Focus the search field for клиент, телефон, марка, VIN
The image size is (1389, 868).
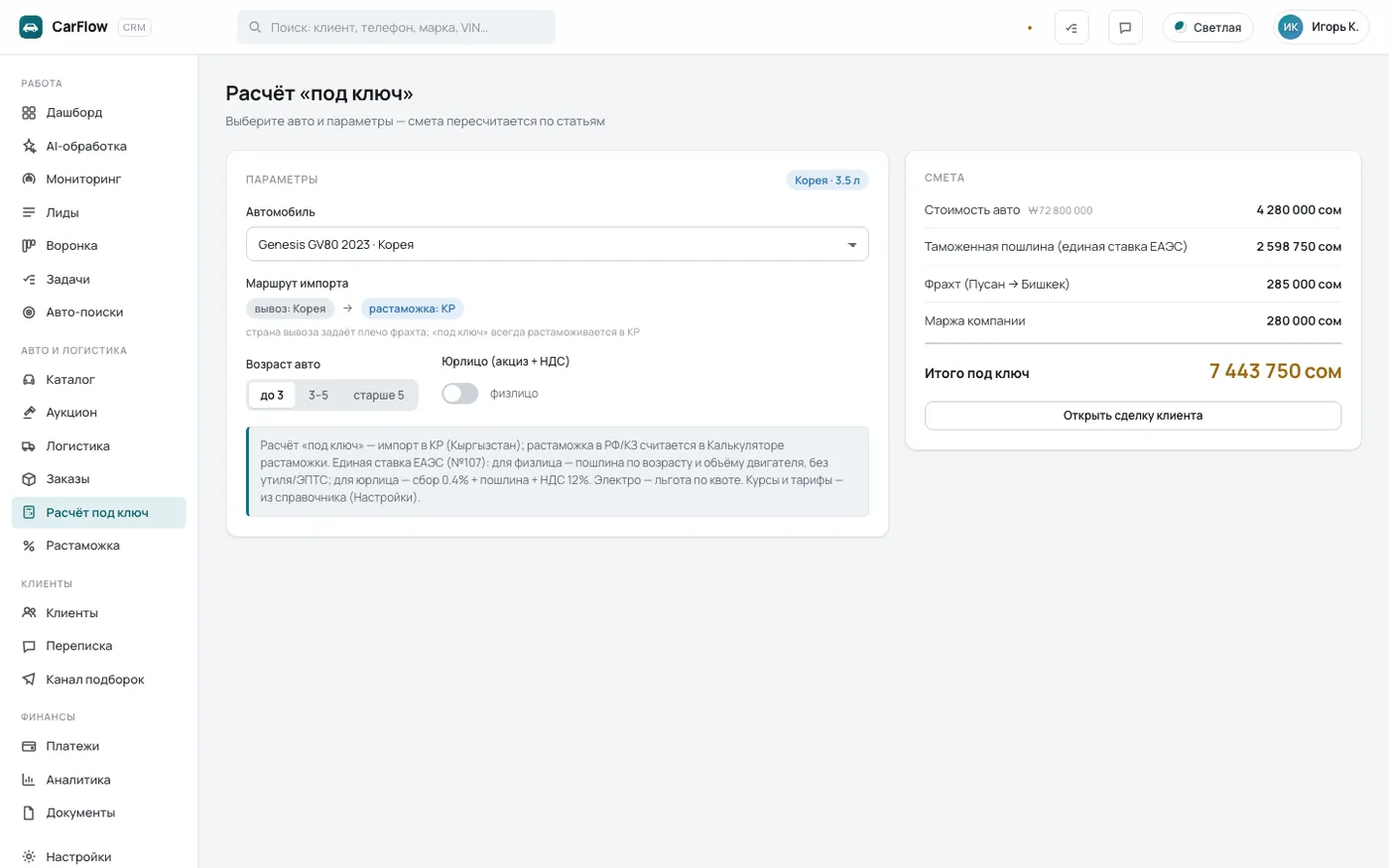tap(397, 28)
